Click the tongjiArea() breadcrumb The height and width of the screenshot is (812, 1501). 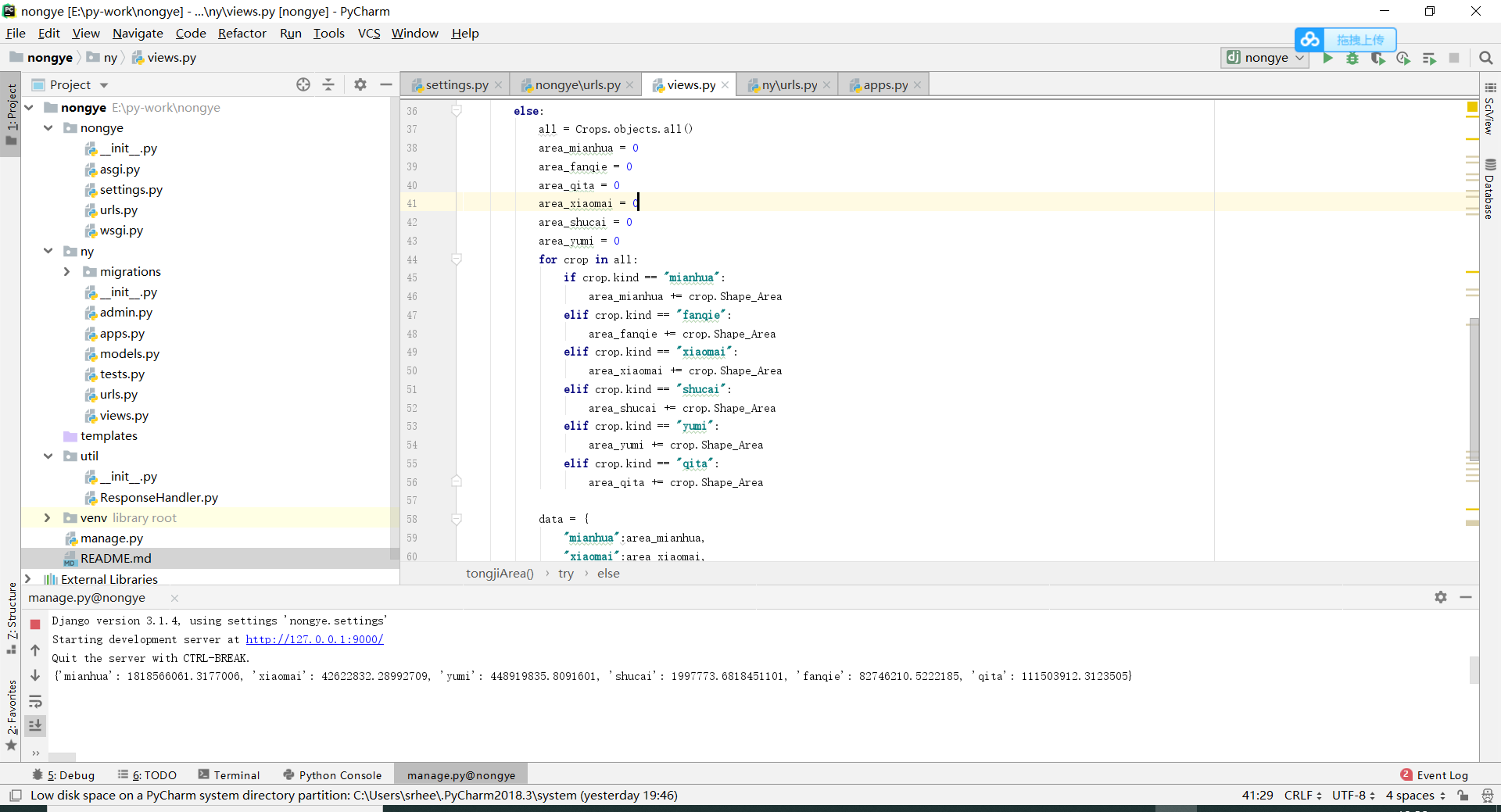coord(500,574)
